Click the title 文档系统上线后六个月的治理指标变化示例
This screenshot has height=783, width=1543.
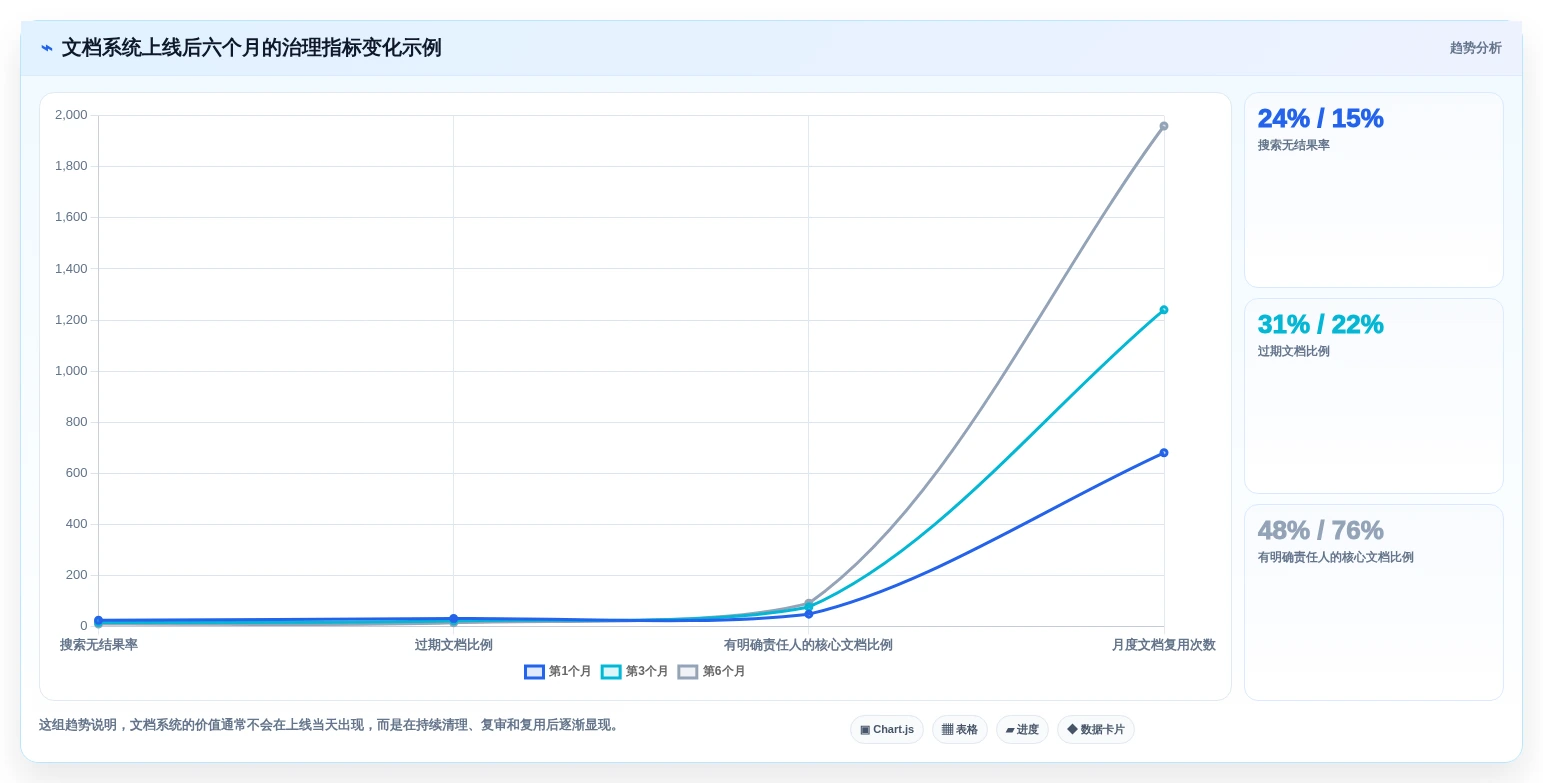pos(252,48)
